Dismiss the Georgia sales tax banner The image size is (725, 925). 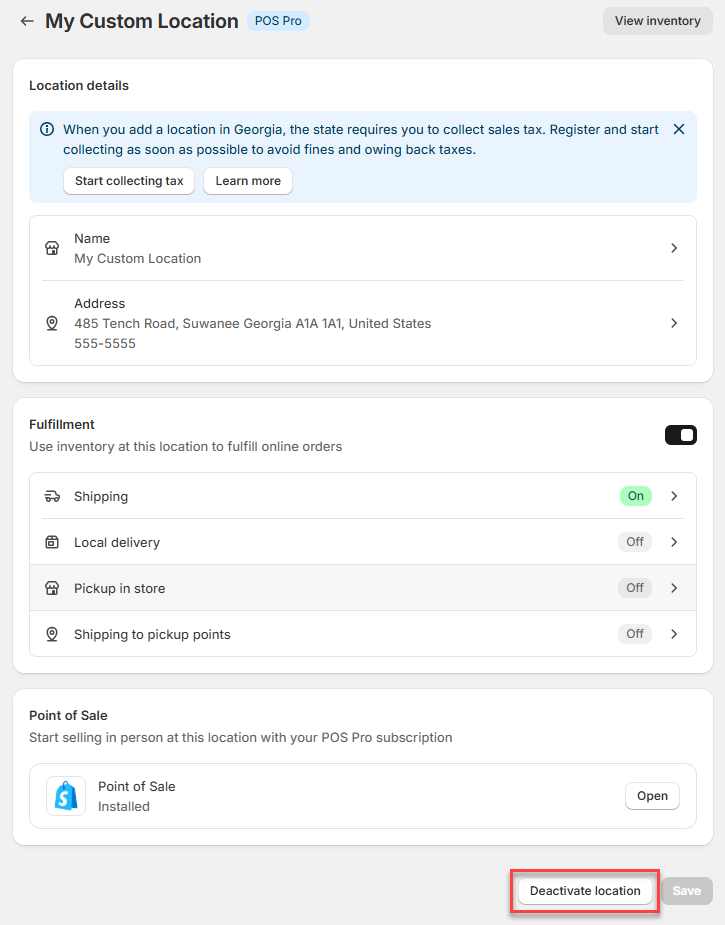point(679,129)
